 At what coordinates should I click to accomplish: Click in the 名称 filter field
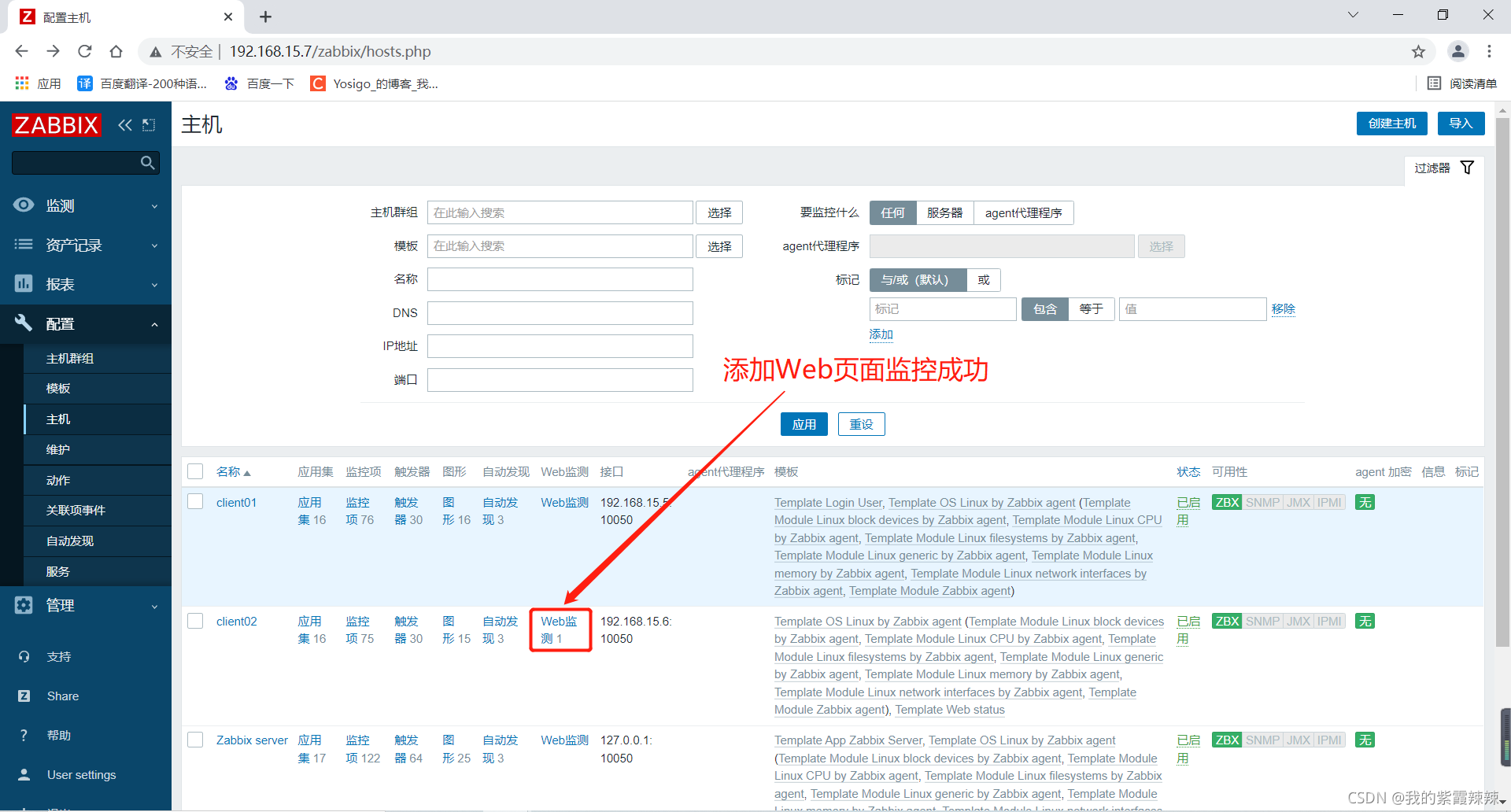coord(560,279)
